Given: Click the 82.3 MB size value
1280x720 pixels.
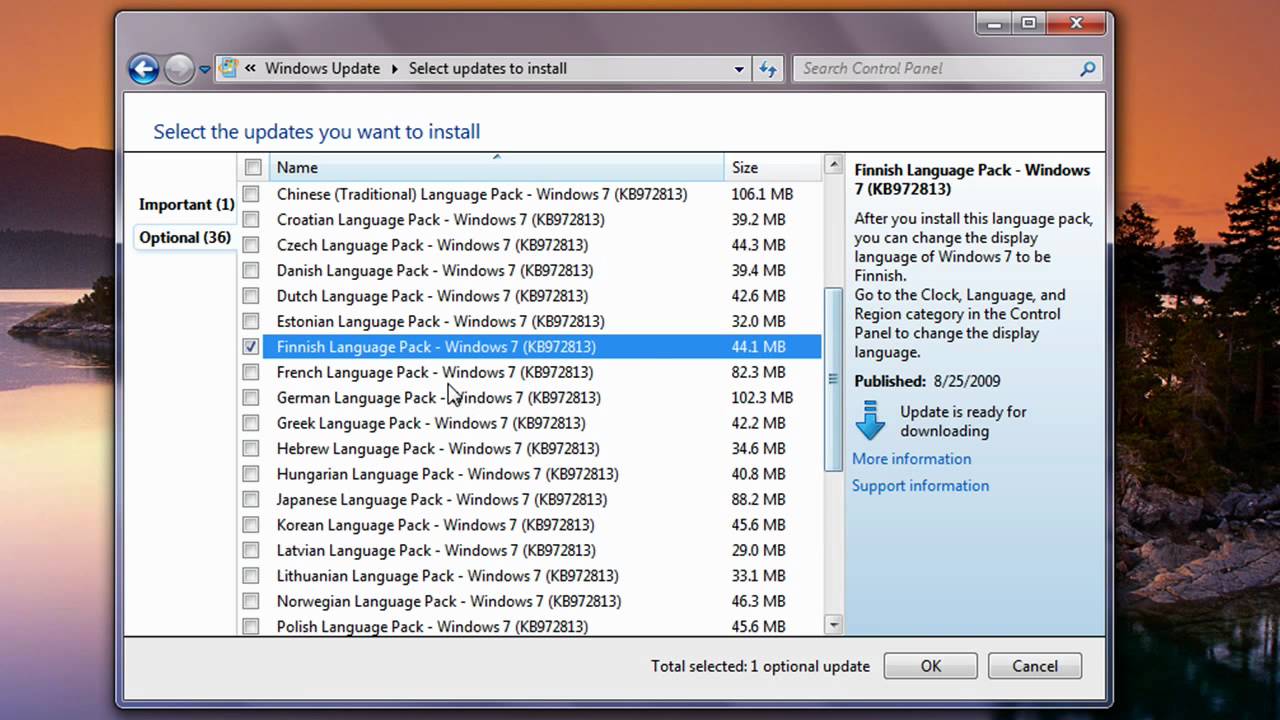Looking at the screenshot, I should (758, 372).
